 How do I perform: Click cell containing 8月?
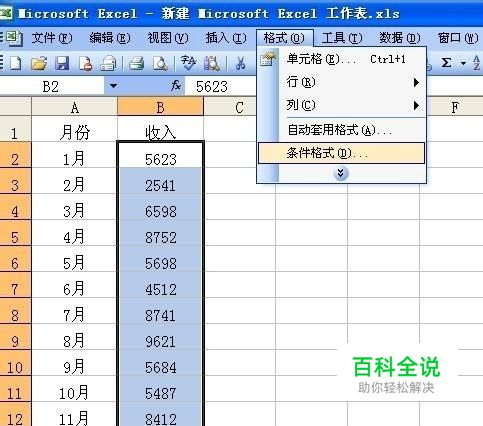point(75,337)
